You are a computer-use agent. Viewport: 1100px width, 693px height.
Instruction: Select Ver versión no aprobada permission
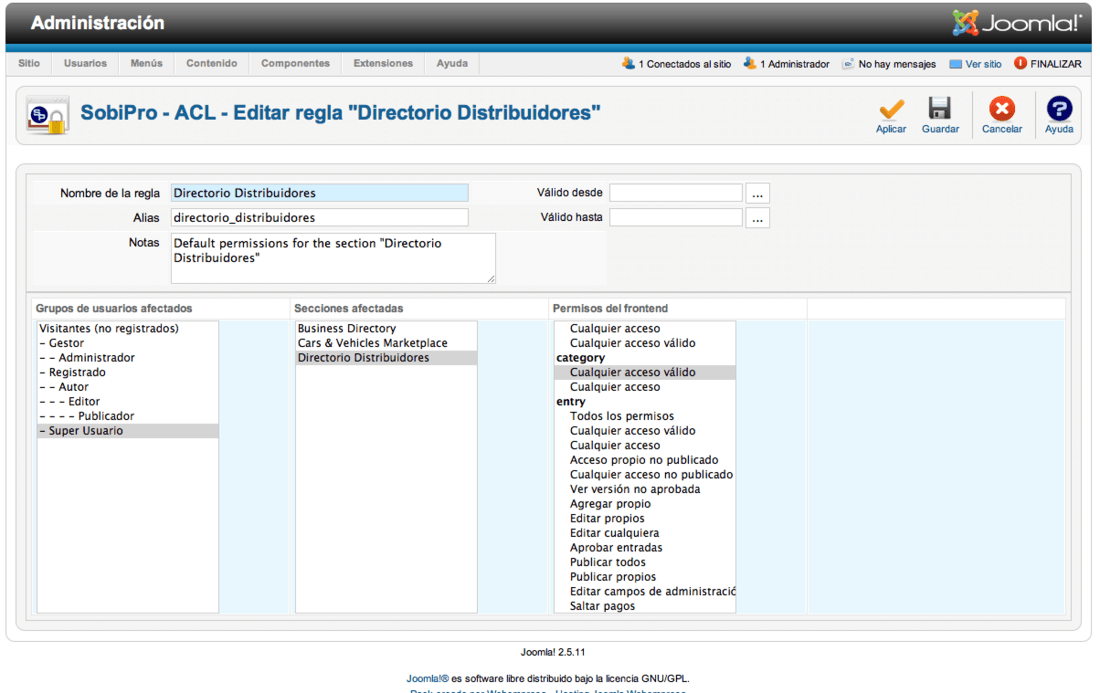click(645, 490)
